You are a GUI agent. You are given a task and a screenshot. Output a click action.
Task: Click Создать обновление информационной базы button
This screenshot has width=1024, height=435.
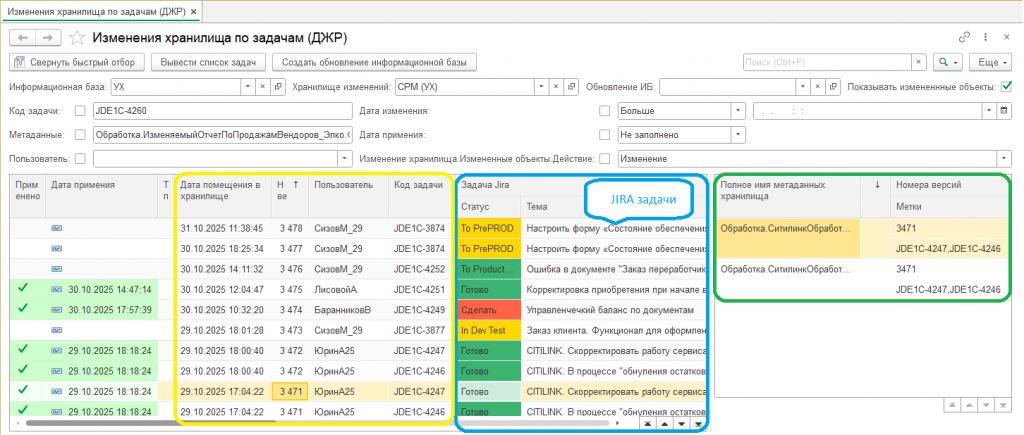(x=374, y=62)
